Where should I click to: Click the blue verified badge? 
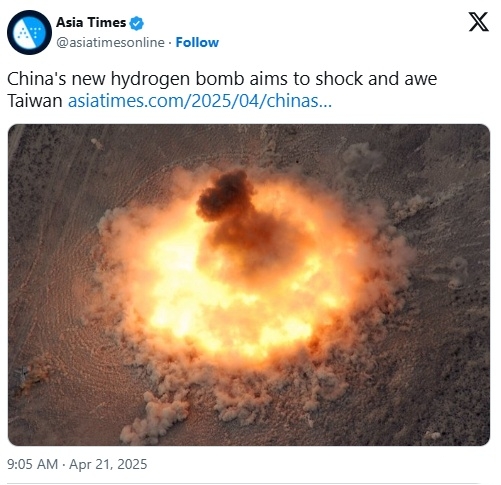click(x=137, y=23)
